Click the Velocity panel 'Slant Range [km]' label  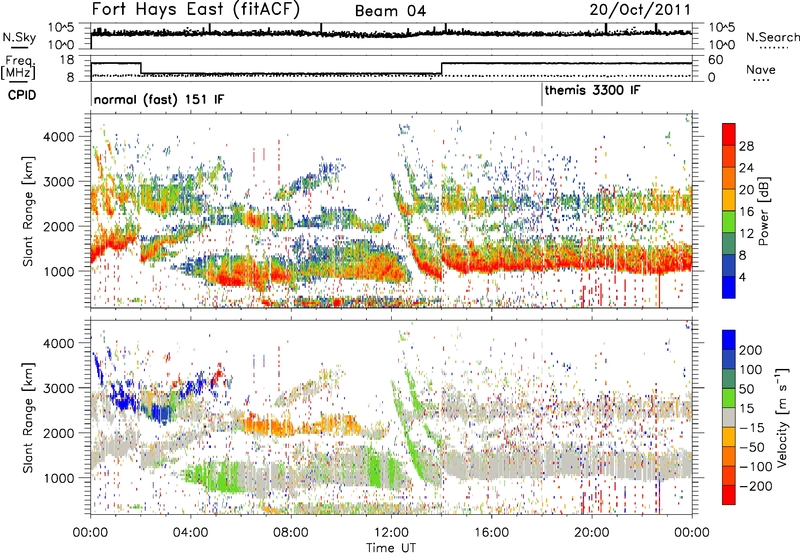[x=28, y=417]
